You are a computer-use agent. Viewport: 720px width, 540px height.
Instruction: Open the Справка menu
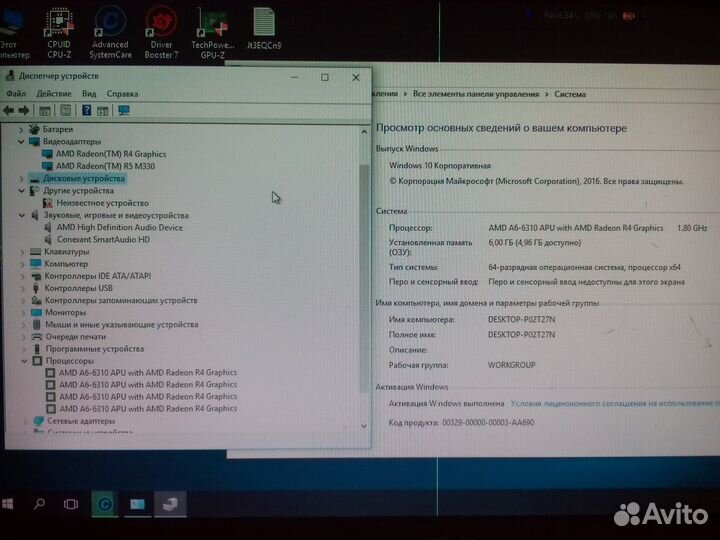pos(122,94)
